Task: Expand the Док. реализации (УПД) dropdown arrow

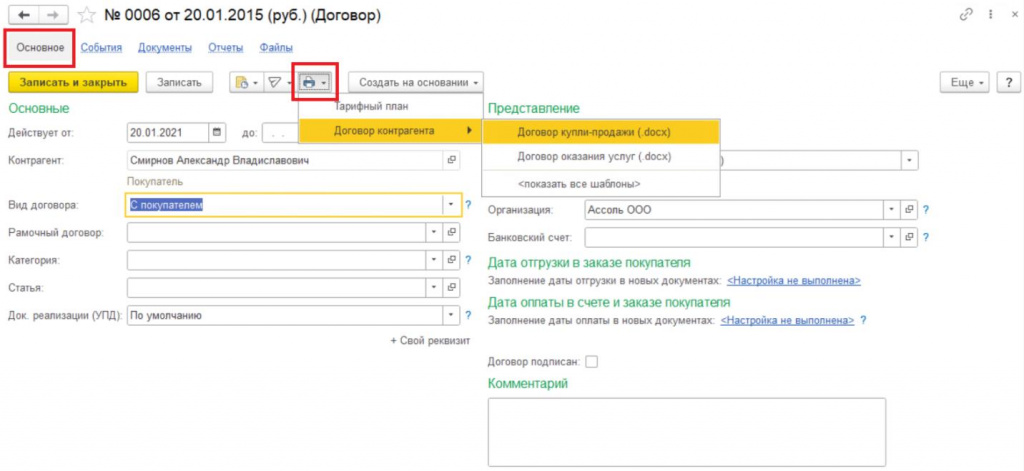Action: coord(451,316)
